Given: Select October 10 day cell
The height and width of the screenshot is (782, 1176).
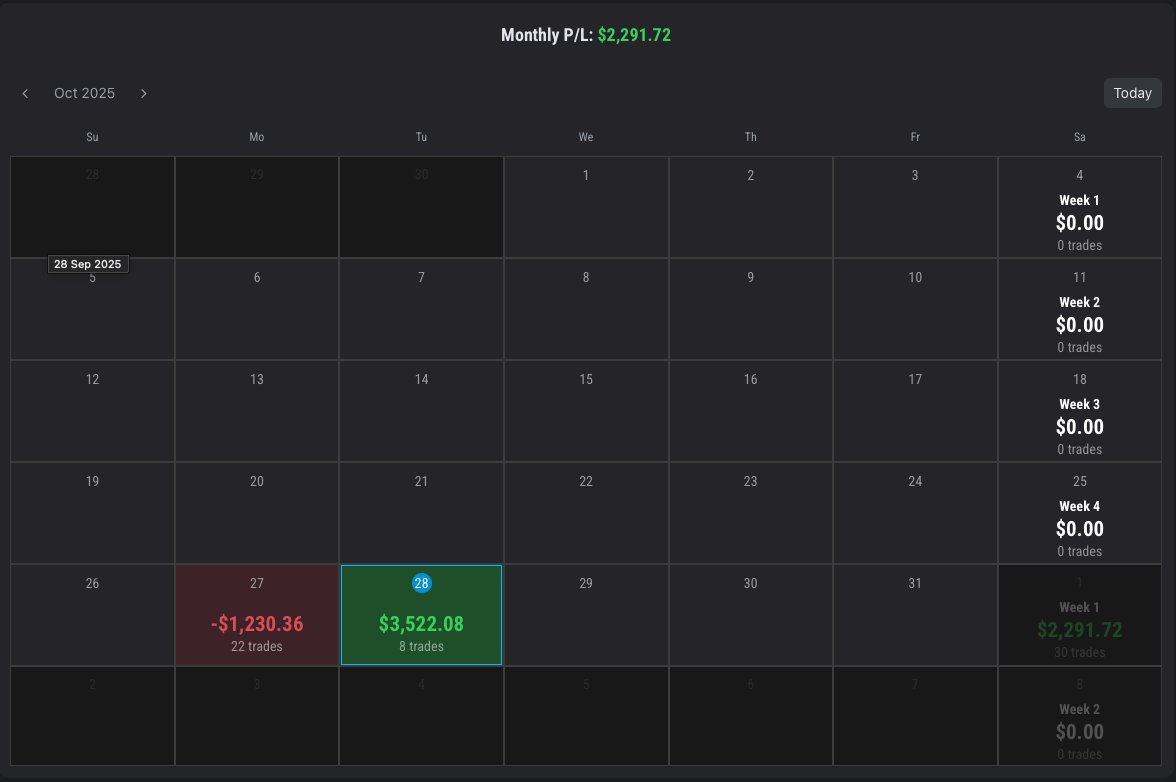Looking at the screenshot, I should click(x=915, y=309).
